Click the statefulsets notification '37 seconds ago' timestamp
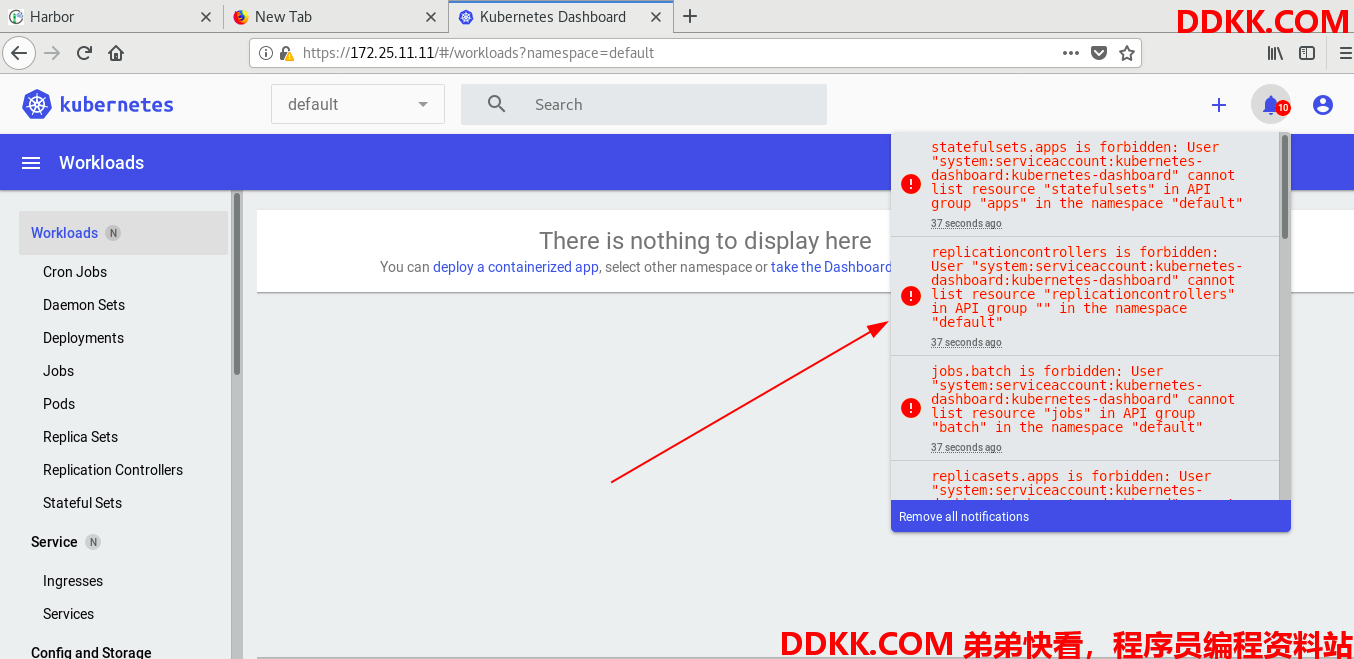Screen dimensions: 1354x659 coord(966,223)
